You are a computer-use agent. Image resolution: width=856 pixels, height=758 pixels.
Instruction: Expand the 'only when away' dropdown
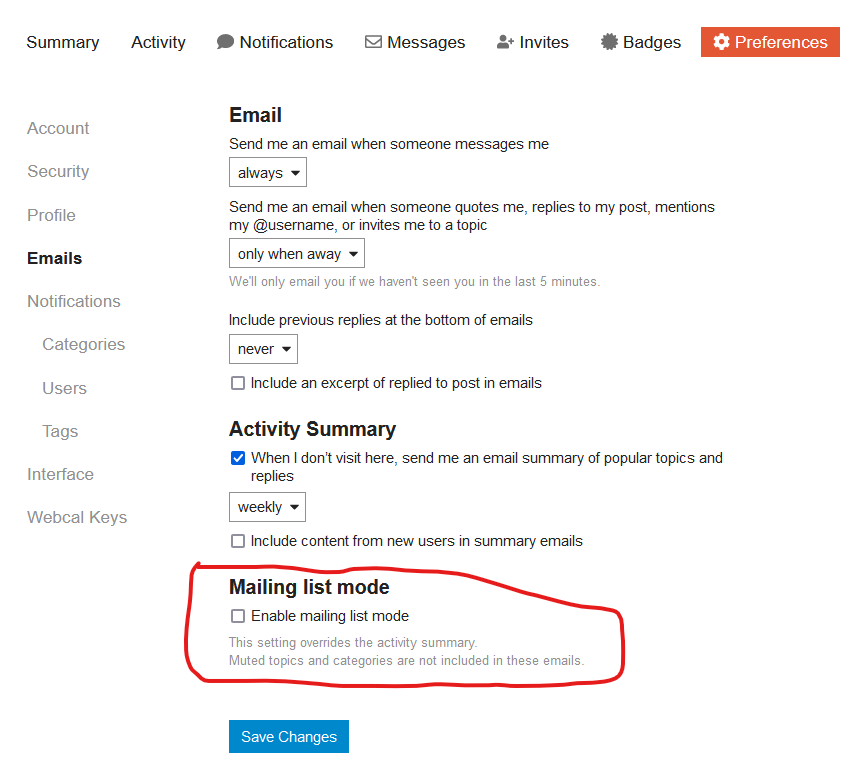click(x=297, y=253)
